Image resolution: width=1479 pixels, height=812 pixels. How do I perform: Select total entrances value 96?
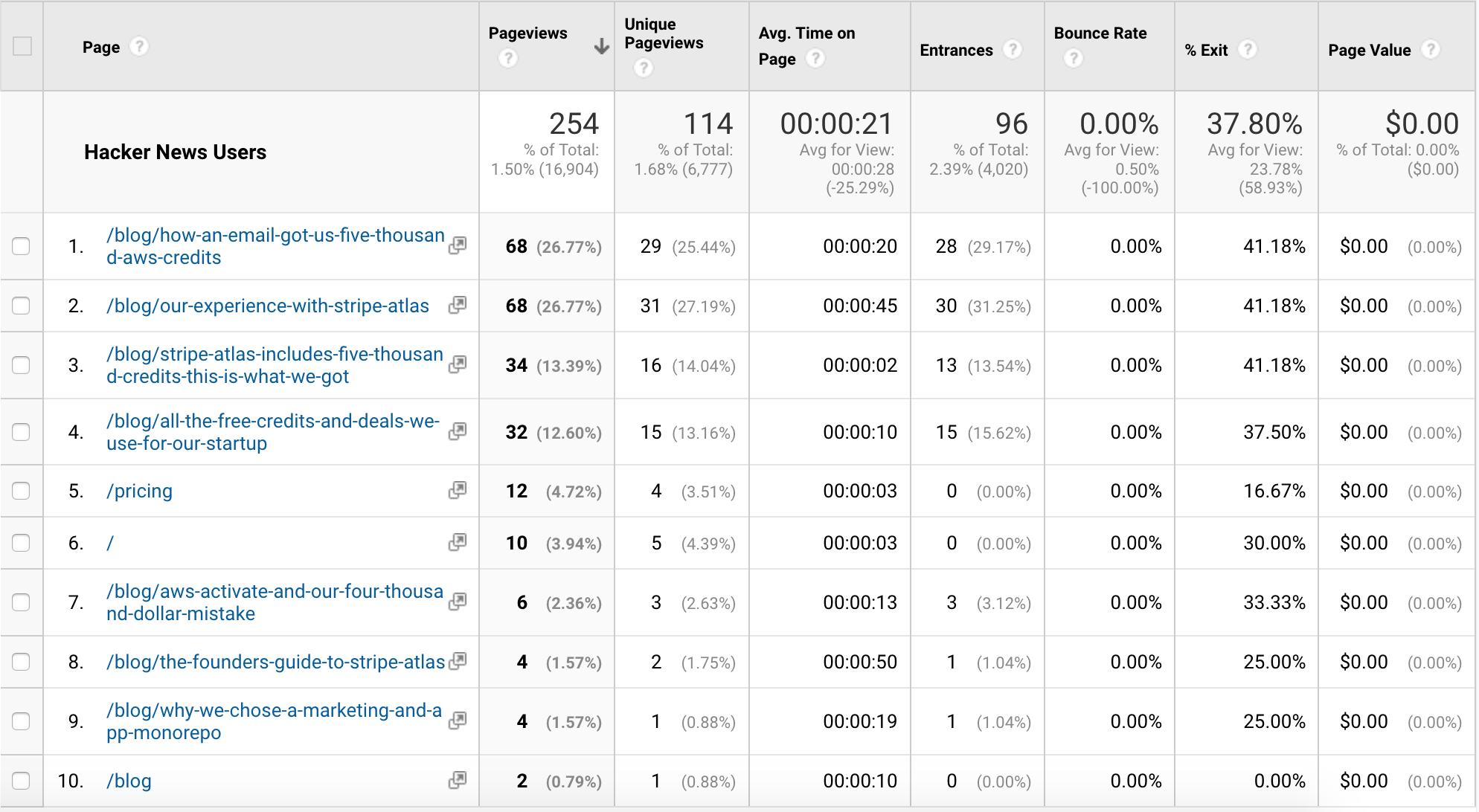click(1012, 123)
